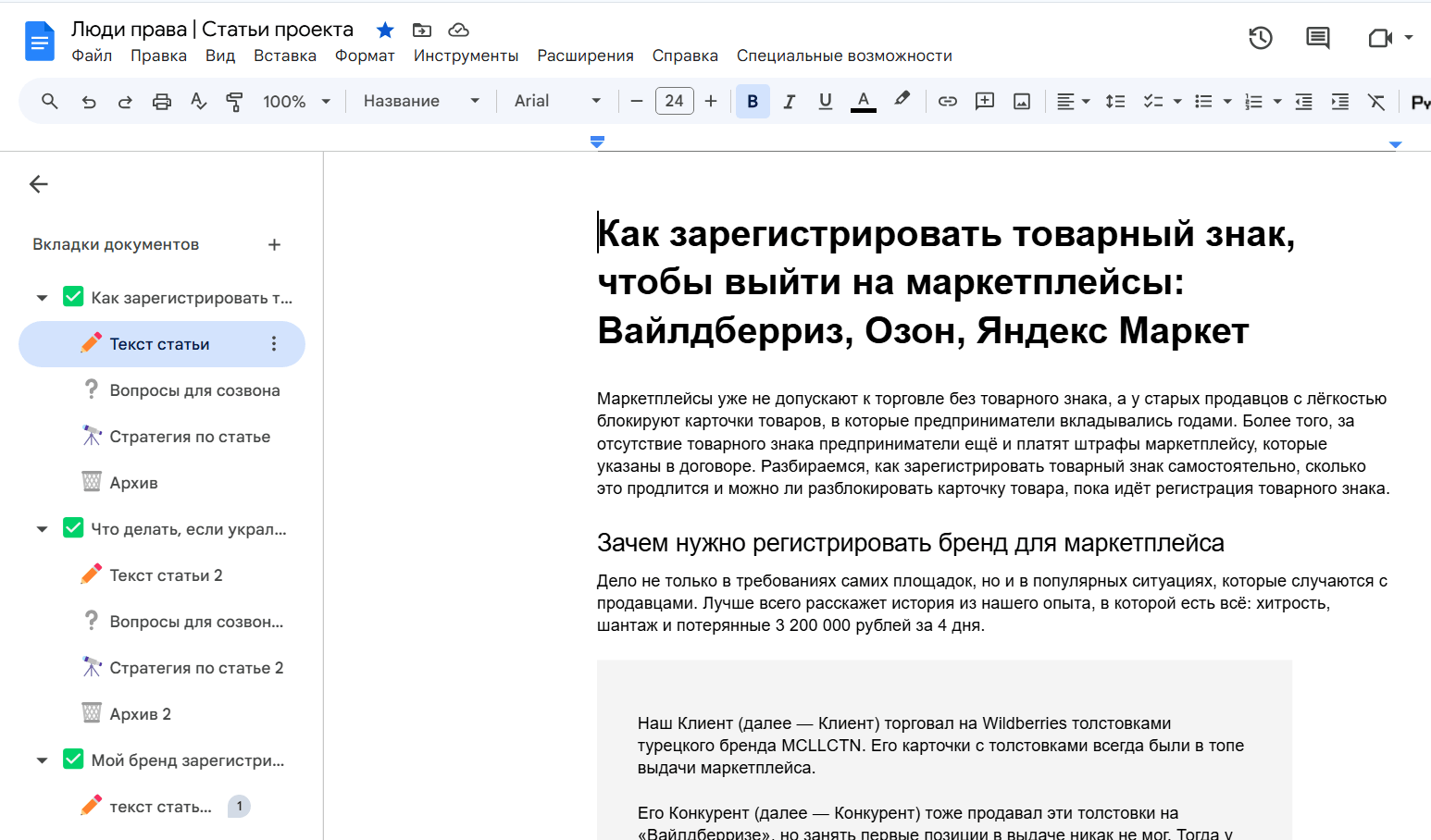Add a new document tab with plus
The width and height of the screenshot is (1431, 840).
274,245
